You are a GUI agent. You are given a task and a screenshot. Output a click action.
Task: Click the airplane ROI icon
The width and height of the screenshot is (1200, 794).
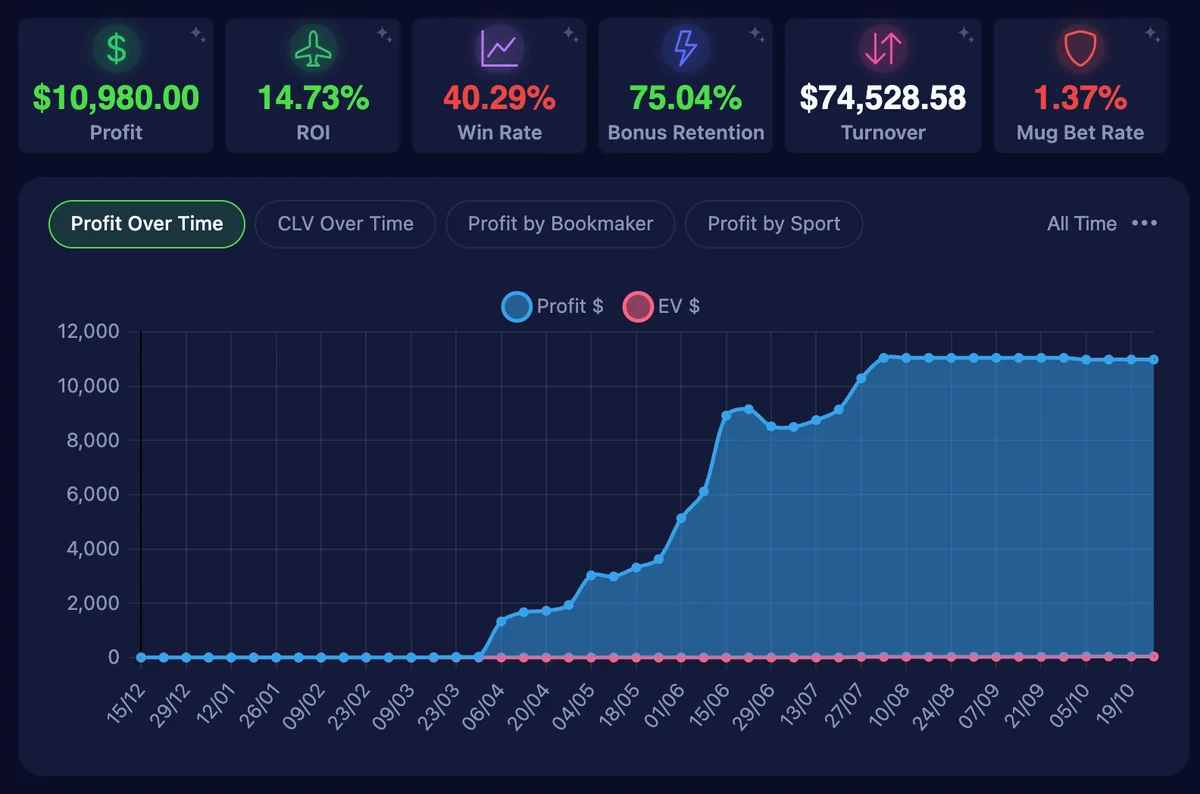click(313, 48)
